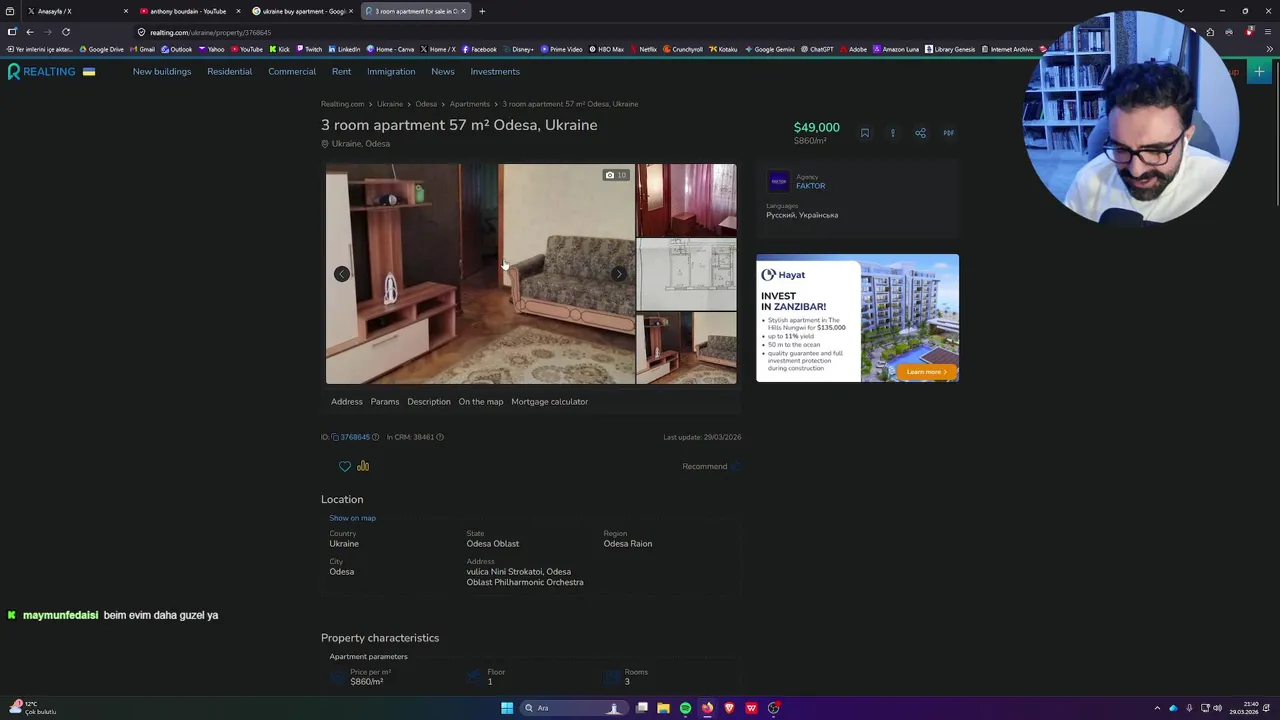Download the listing as PDF
Image resolution: width=1280 pixels, height=720 pixels.
pyautogui.click(x=948, y=133)
